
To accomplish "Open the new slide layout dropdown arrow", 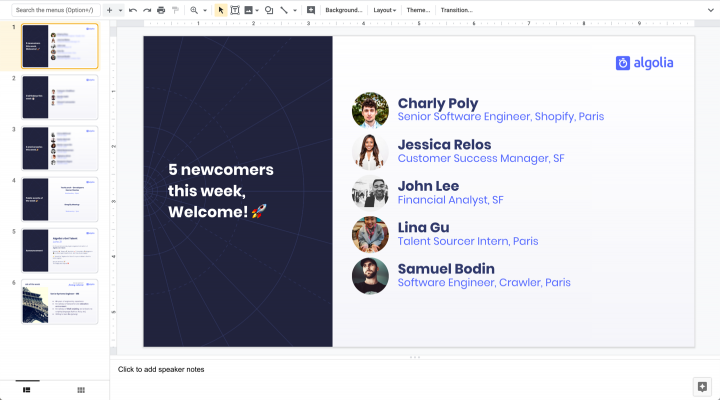I will (120, 10).
